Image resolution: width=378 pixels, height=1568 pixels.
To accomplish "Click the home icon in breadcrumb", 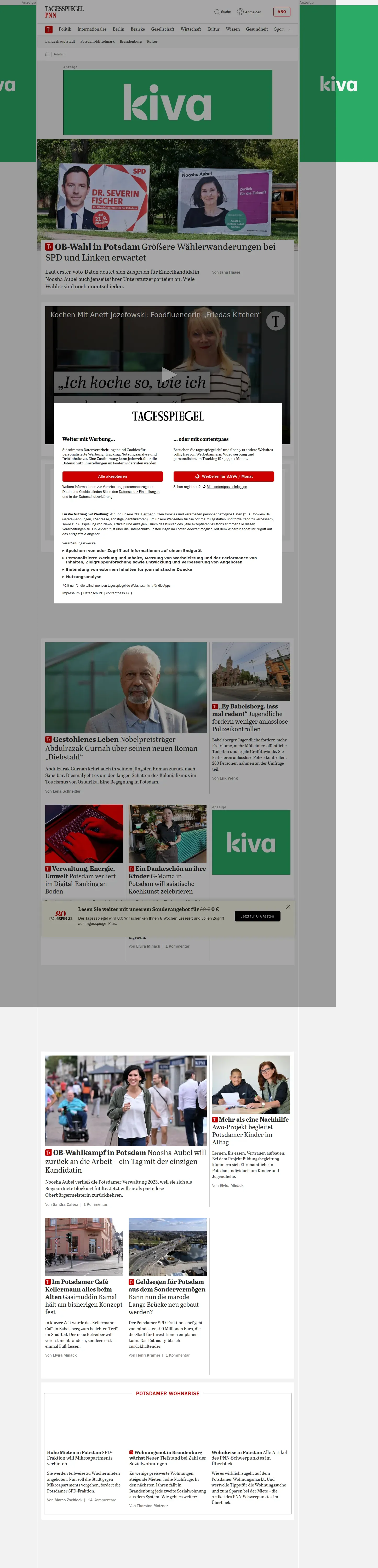I will point(48,54).
